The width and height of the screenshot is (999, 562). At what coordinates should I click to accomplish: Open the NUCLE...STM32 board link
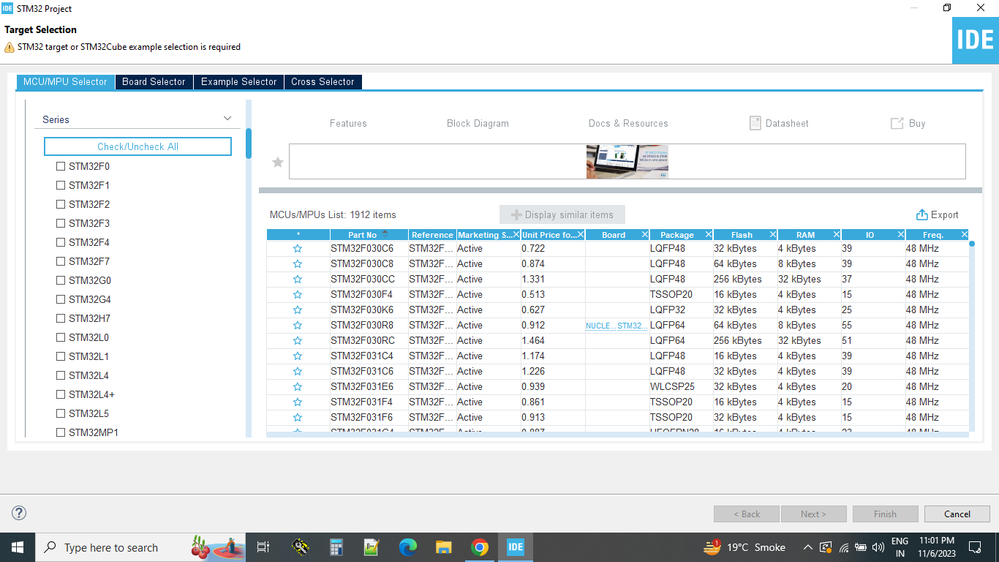coord(616,326)
